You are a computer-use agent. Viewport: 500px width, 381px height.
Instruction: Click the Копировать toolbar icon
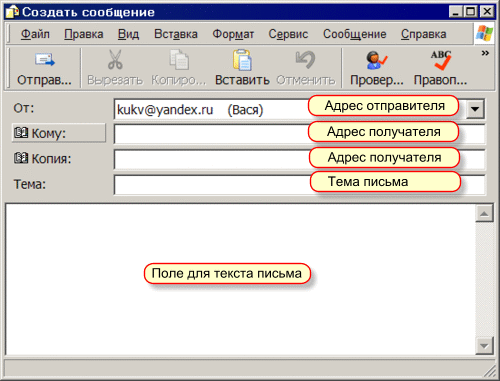[179, 60]
